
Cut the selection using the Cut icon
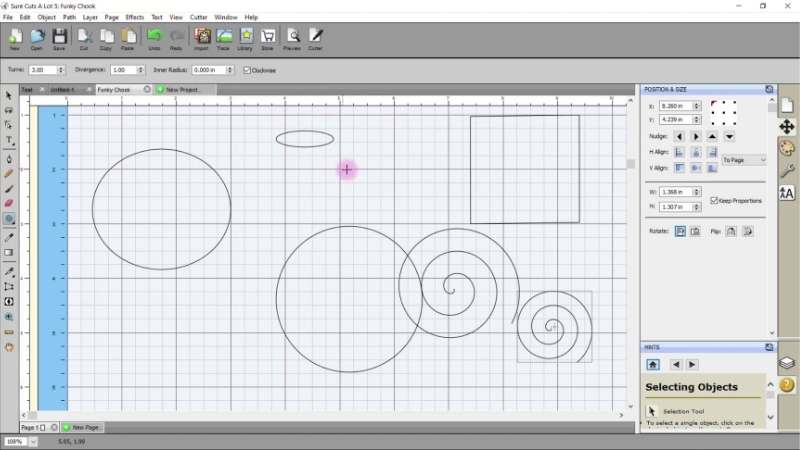[84, 39]
